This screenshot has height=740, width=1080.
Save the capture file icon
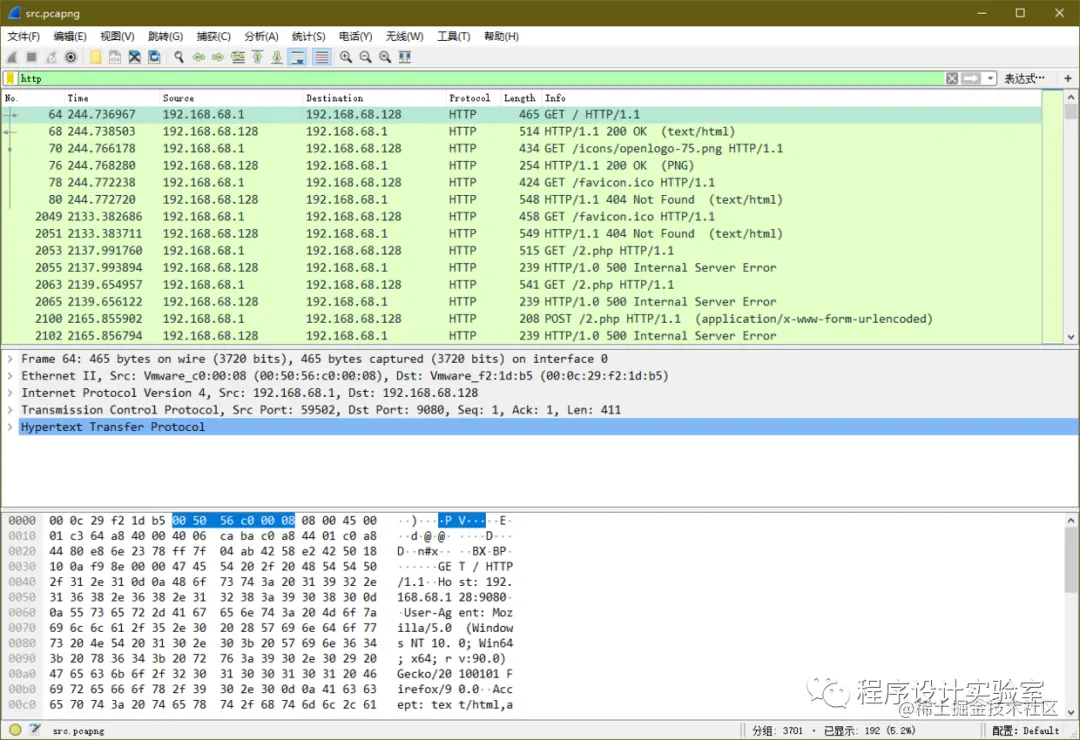(x=114, y=57)
